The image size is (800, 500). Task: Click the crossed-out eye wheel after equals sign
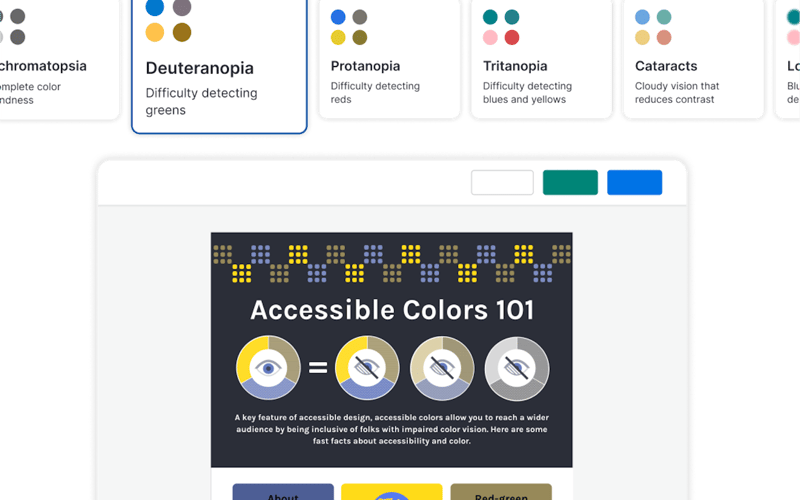tap(367, 367)
